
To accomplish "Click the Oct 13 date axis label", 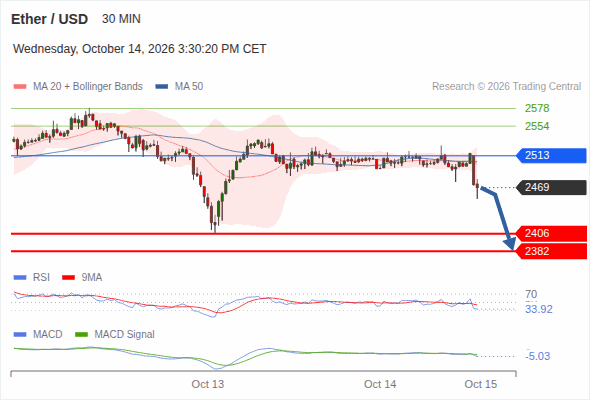I will point(208,384).
